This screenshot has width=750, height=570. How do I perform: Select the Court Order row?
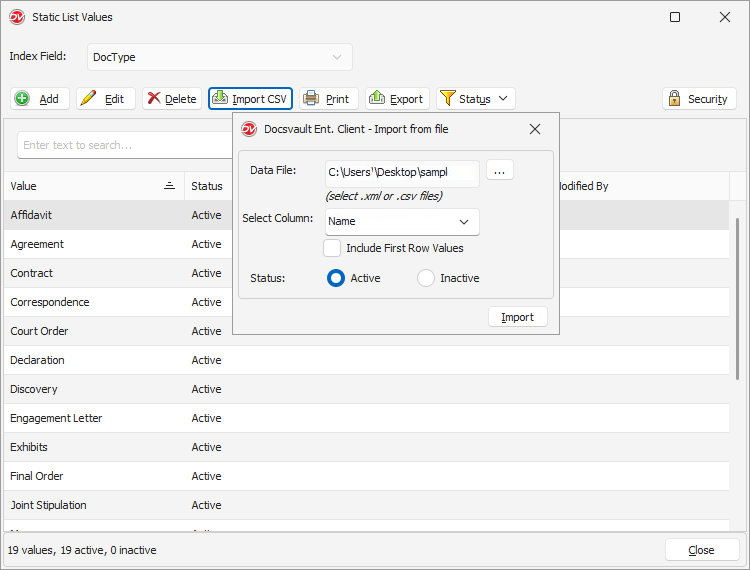[366, 331]
